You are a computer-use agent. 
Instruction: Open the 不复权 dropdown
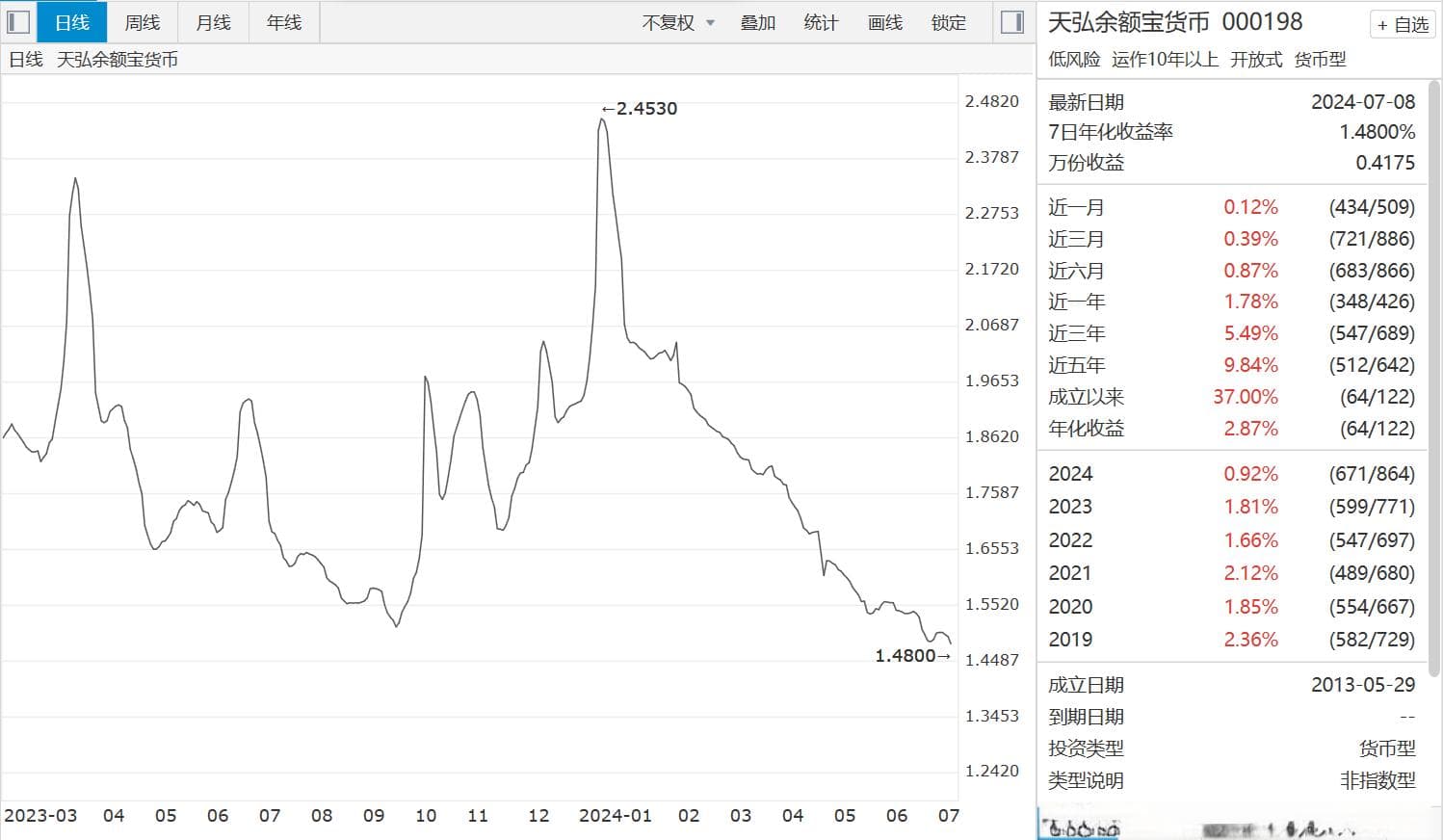coord(678,22)
